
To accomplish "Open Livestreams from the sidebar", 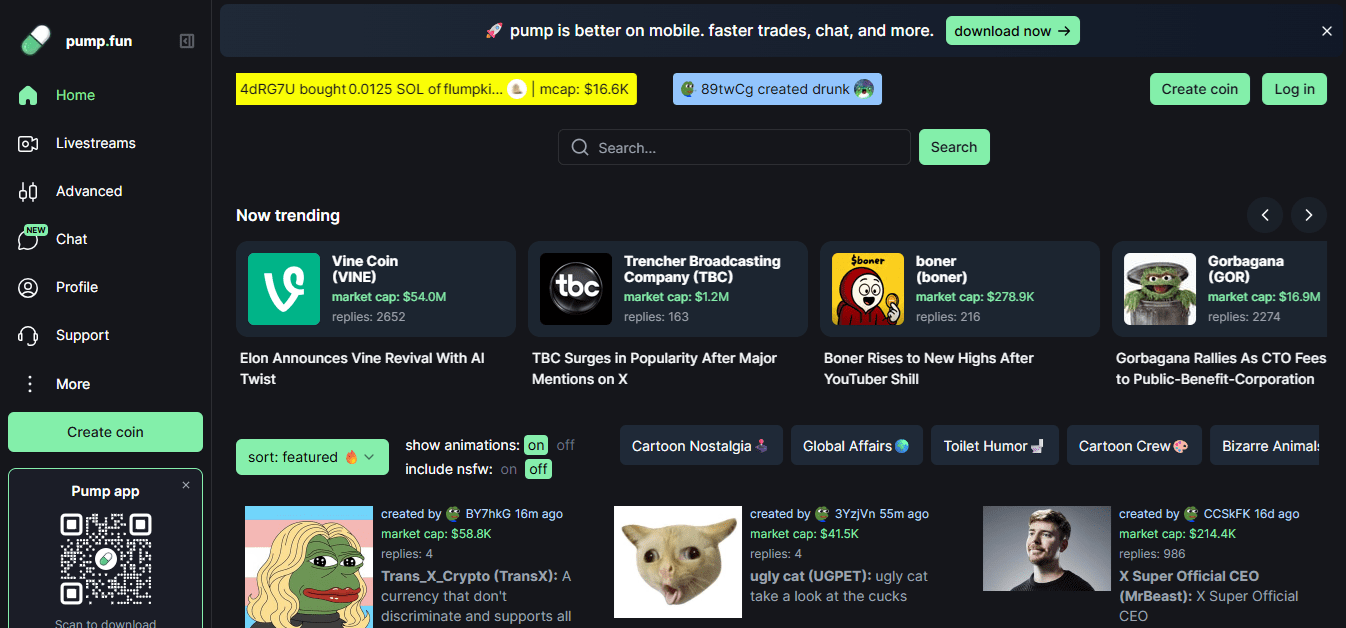I will pyautogui.click(x=95, y=143).
